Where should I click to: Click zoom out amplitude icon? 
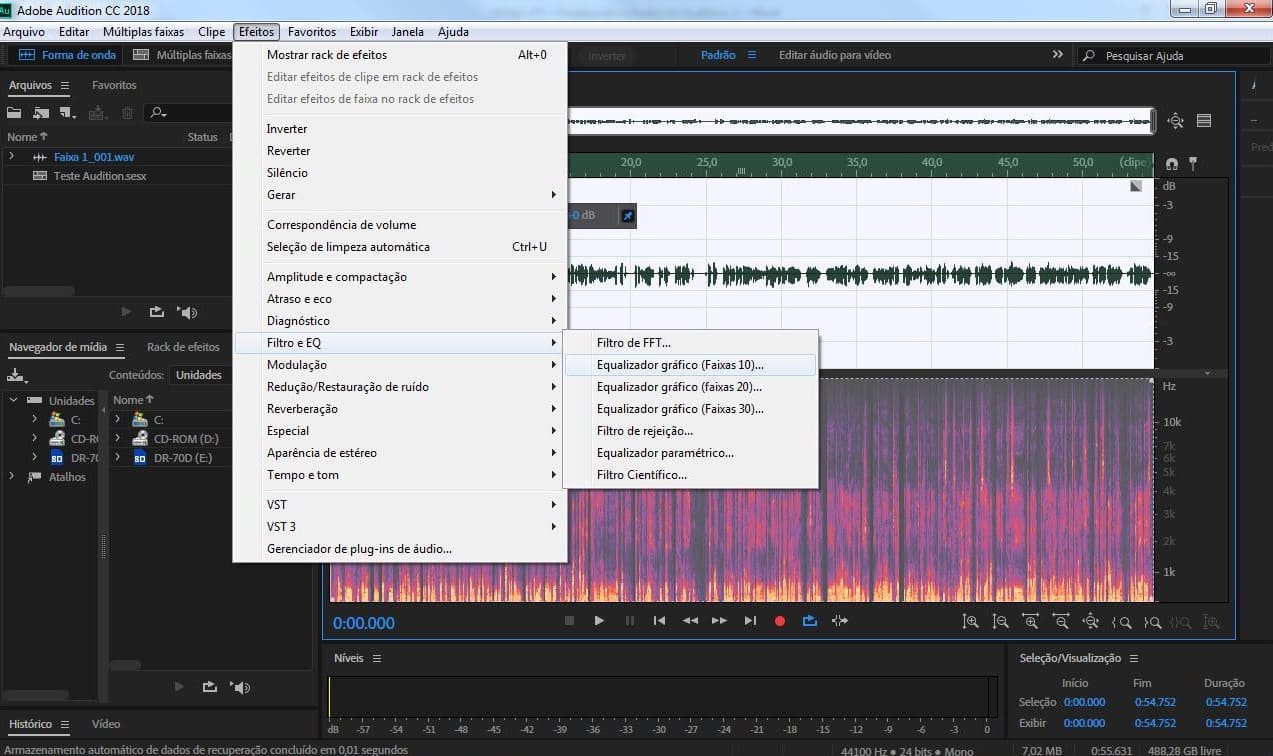1000,621
